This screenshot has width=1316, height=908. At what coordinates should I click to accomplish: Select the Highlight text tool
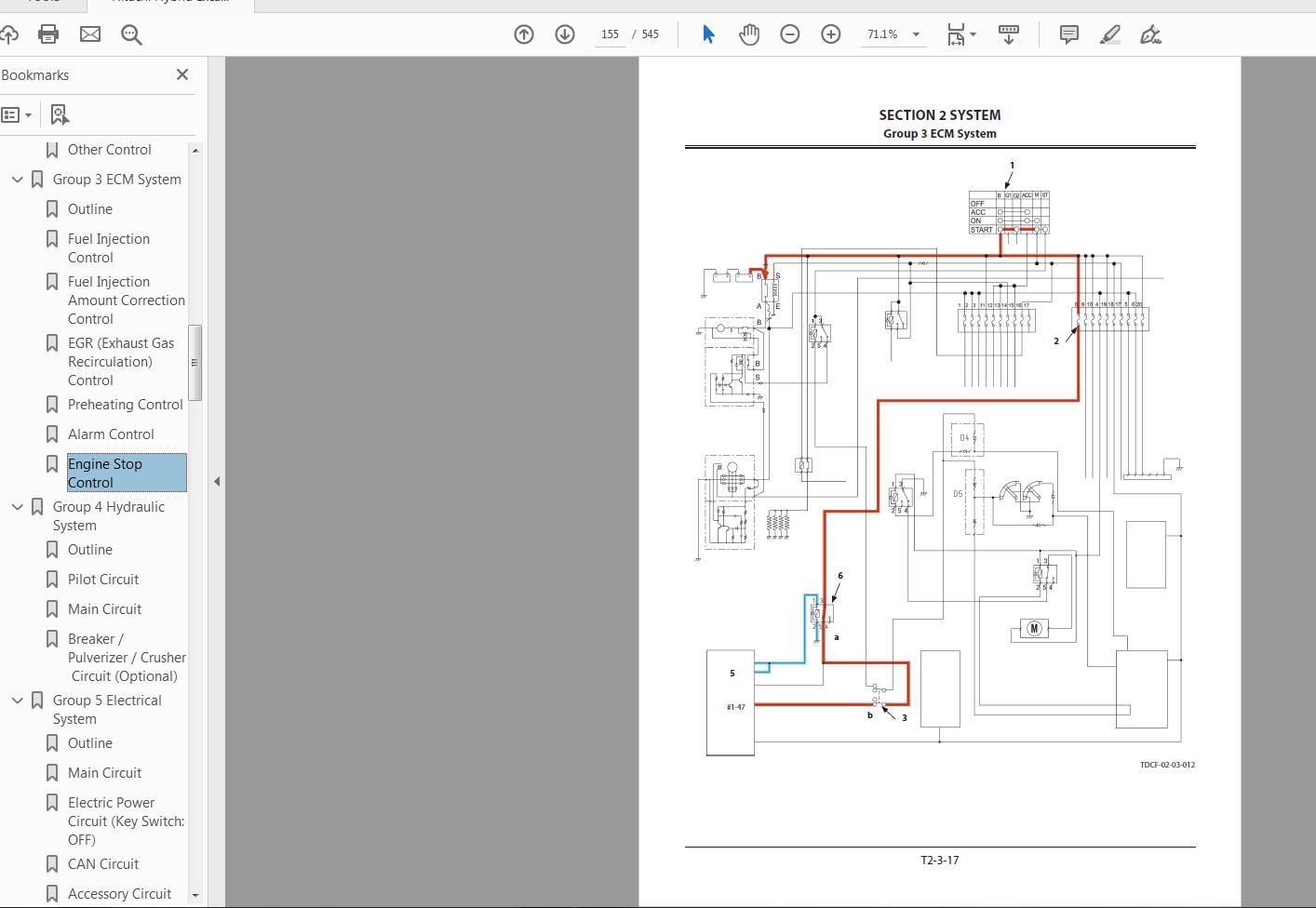tap(1109, 34)
